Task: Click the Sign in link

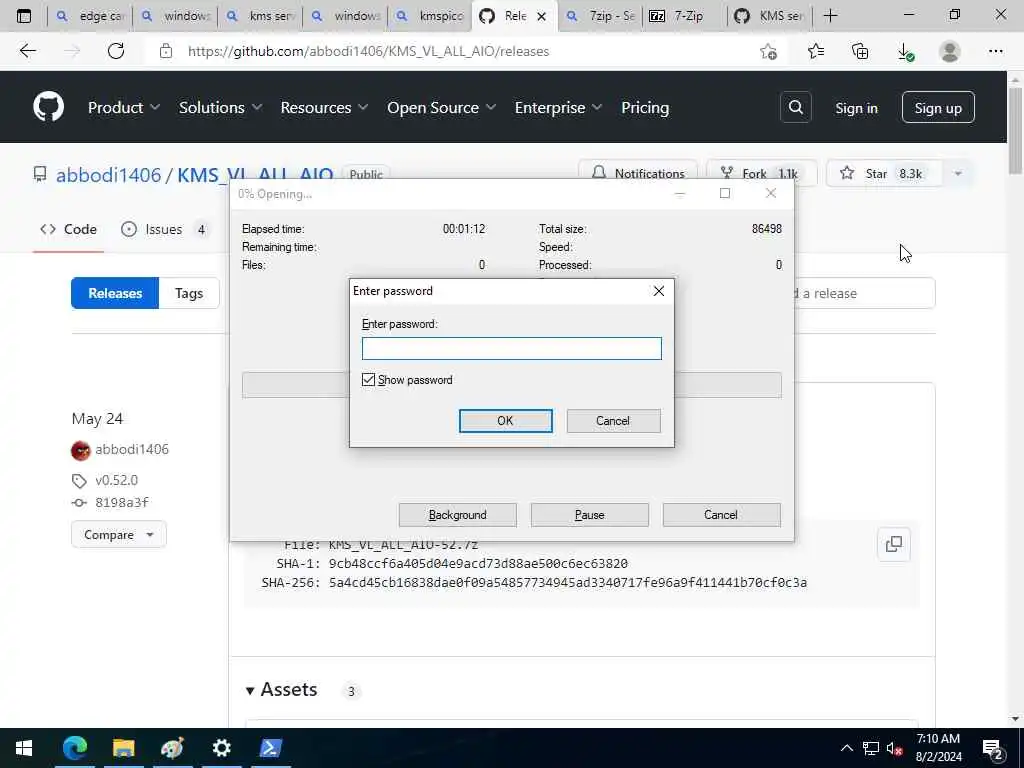Action: click(856, 108)
